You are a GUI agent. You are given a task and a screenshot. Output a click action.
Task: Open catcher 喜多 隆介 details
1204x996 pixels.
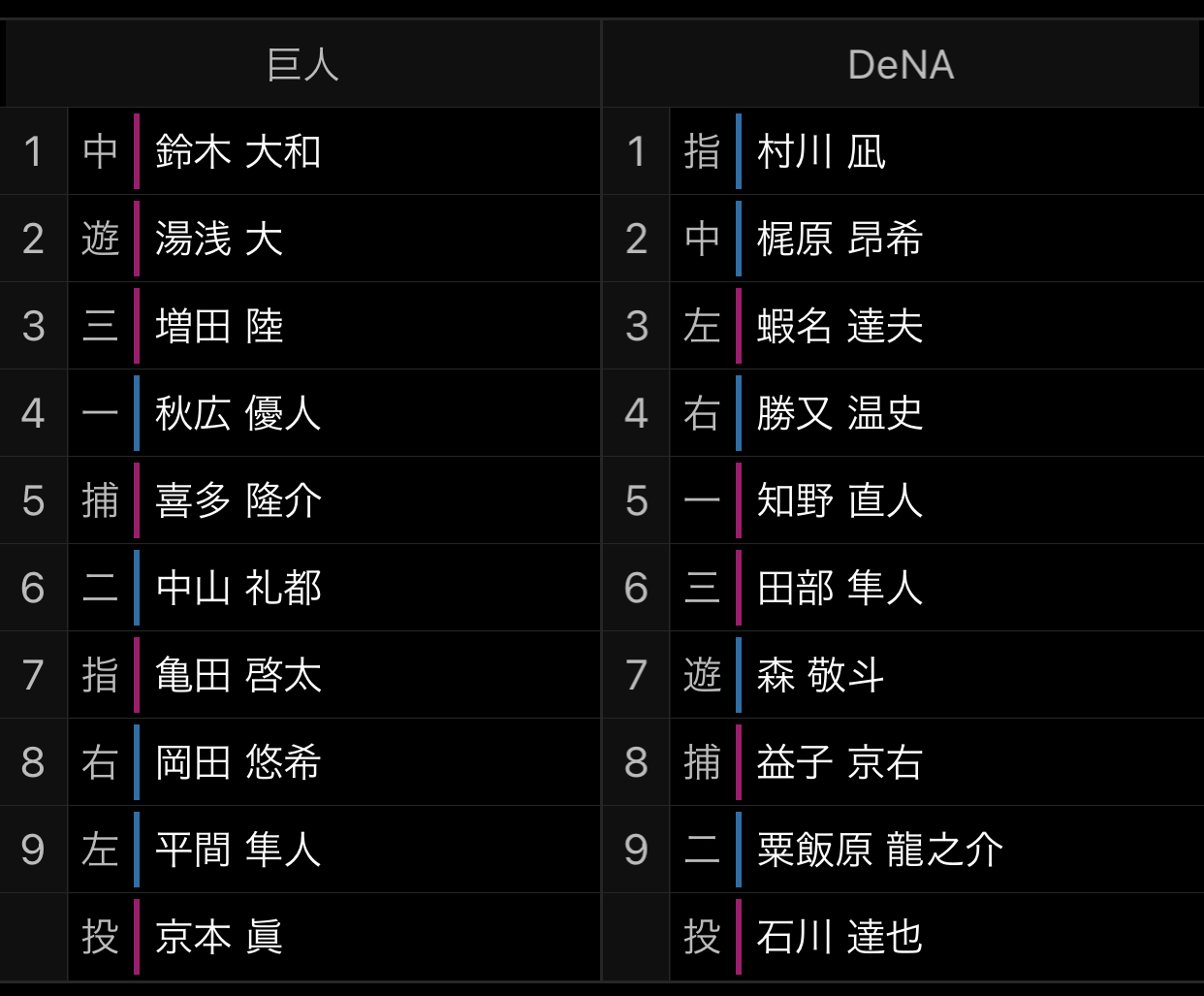coord(238,501)
